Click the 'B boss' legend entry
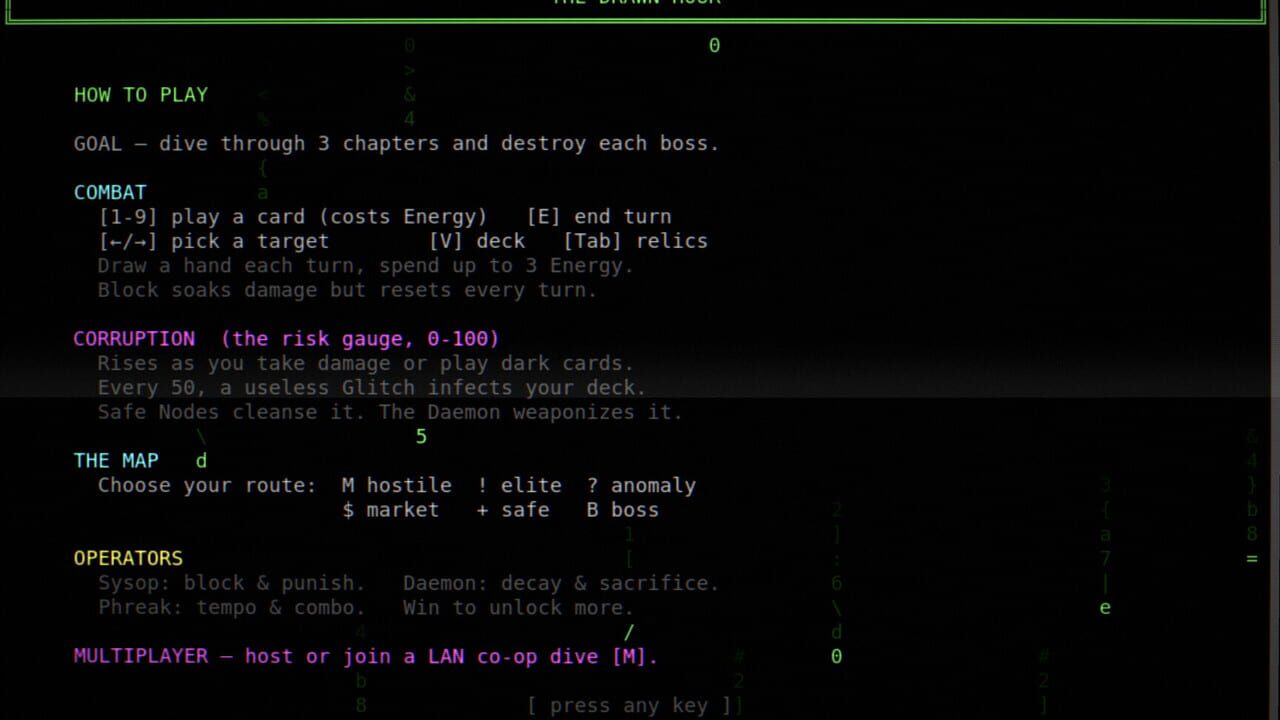The image size is (1280, 720). pos(623,510)
